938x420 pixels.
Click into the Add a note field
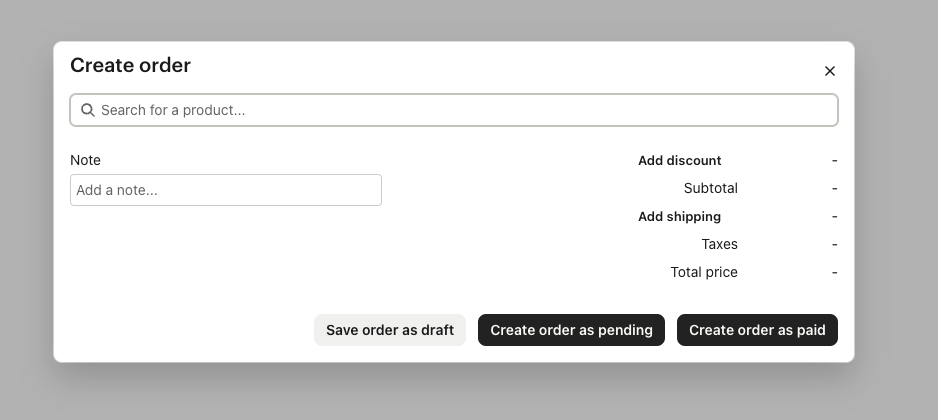[x=226, y=190]
